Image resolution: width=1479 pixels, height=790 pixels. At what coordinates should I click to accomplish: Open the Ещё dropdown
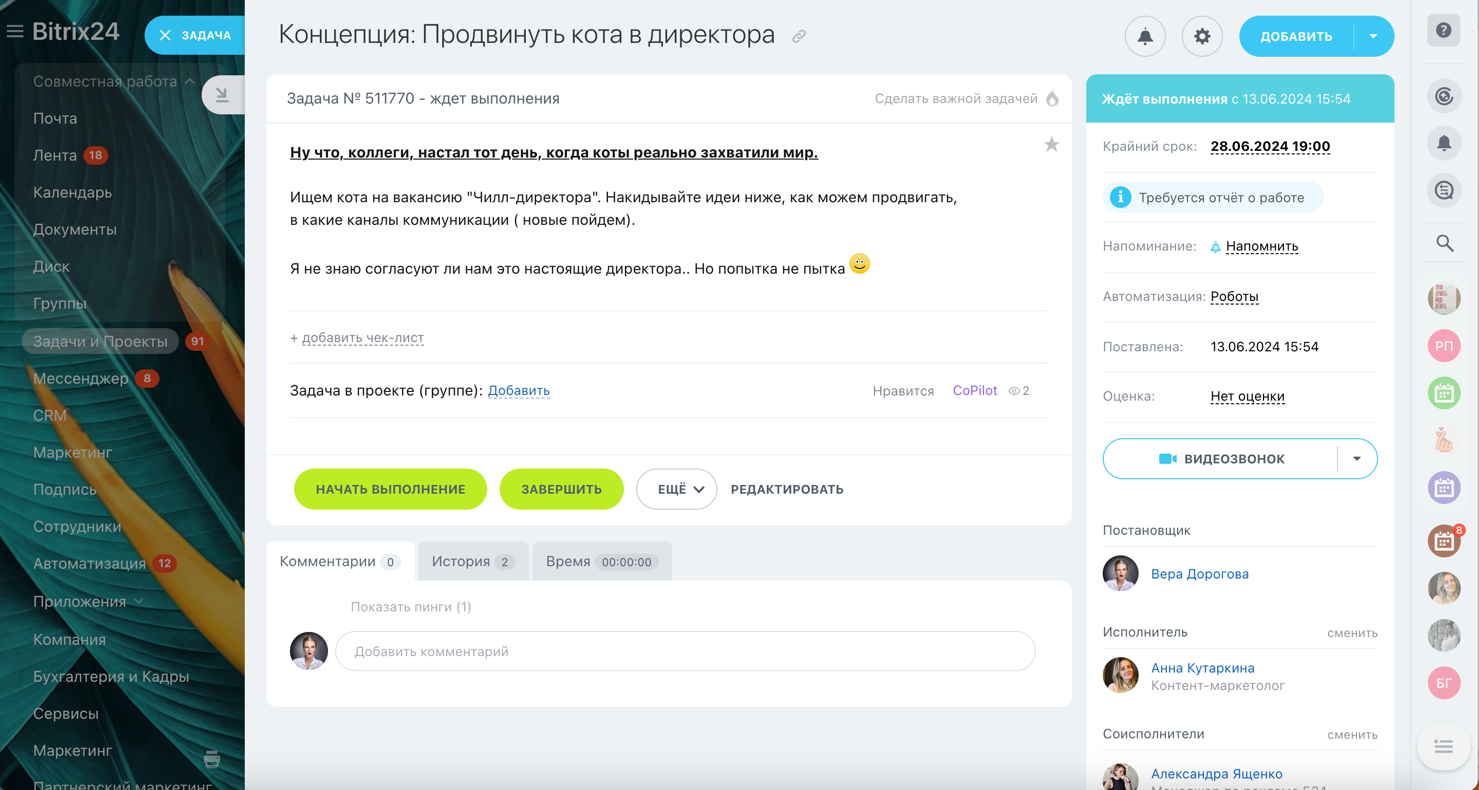pos(677,489)
